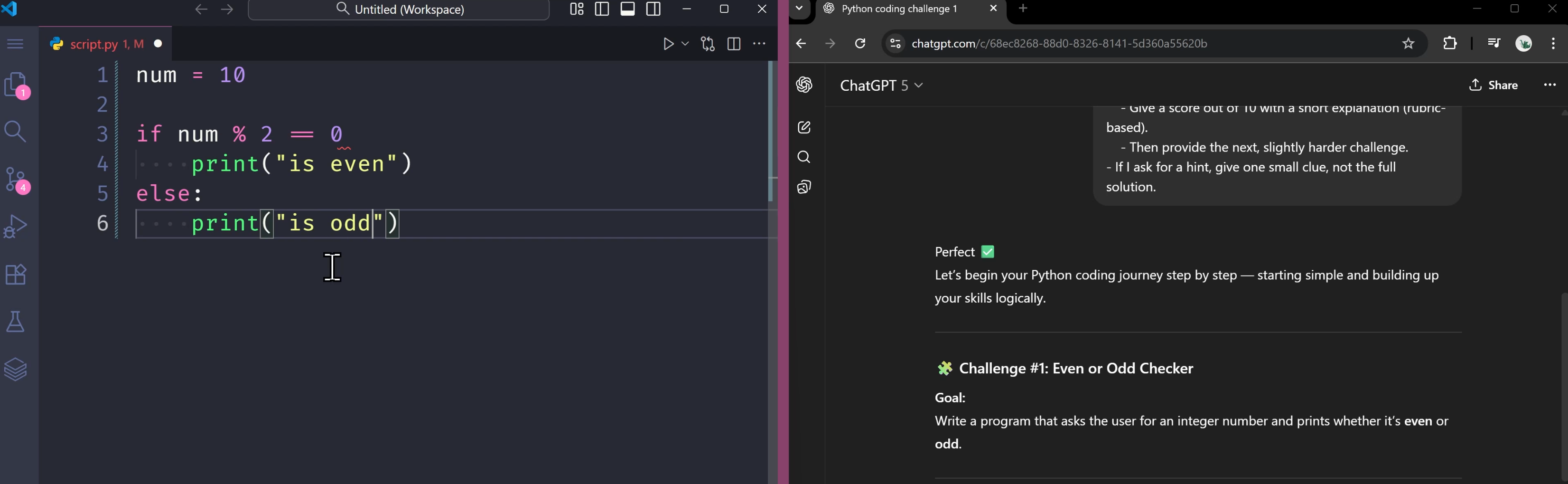Toggle the secondary side bar

653,9
